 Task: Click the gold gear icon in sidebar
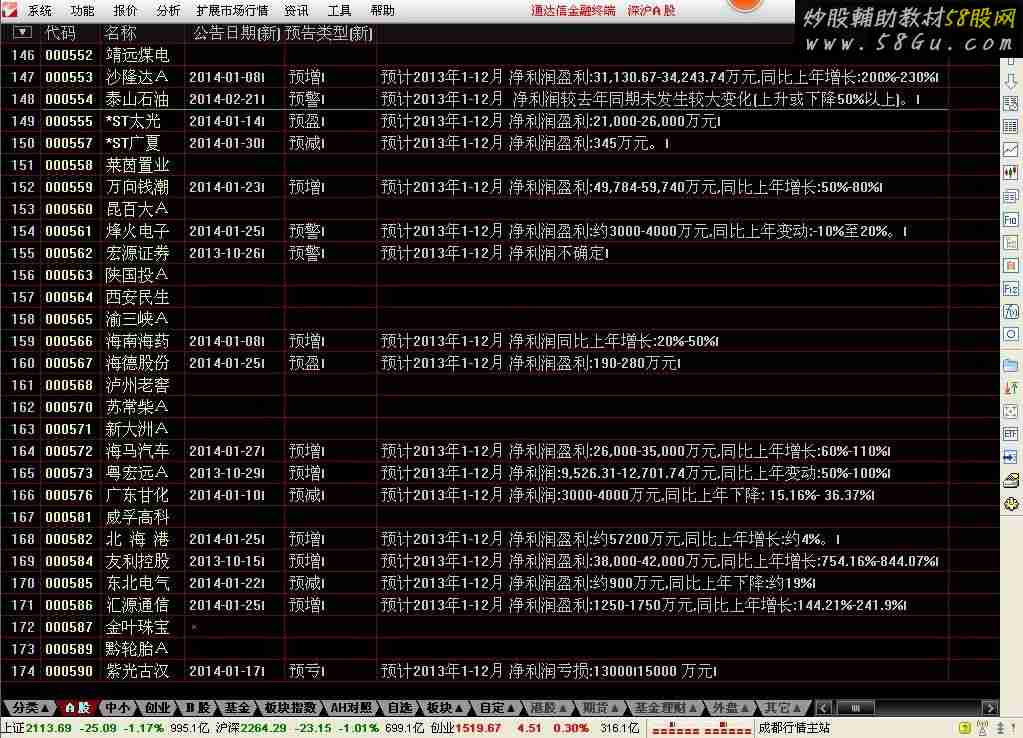click(1011, 504)
